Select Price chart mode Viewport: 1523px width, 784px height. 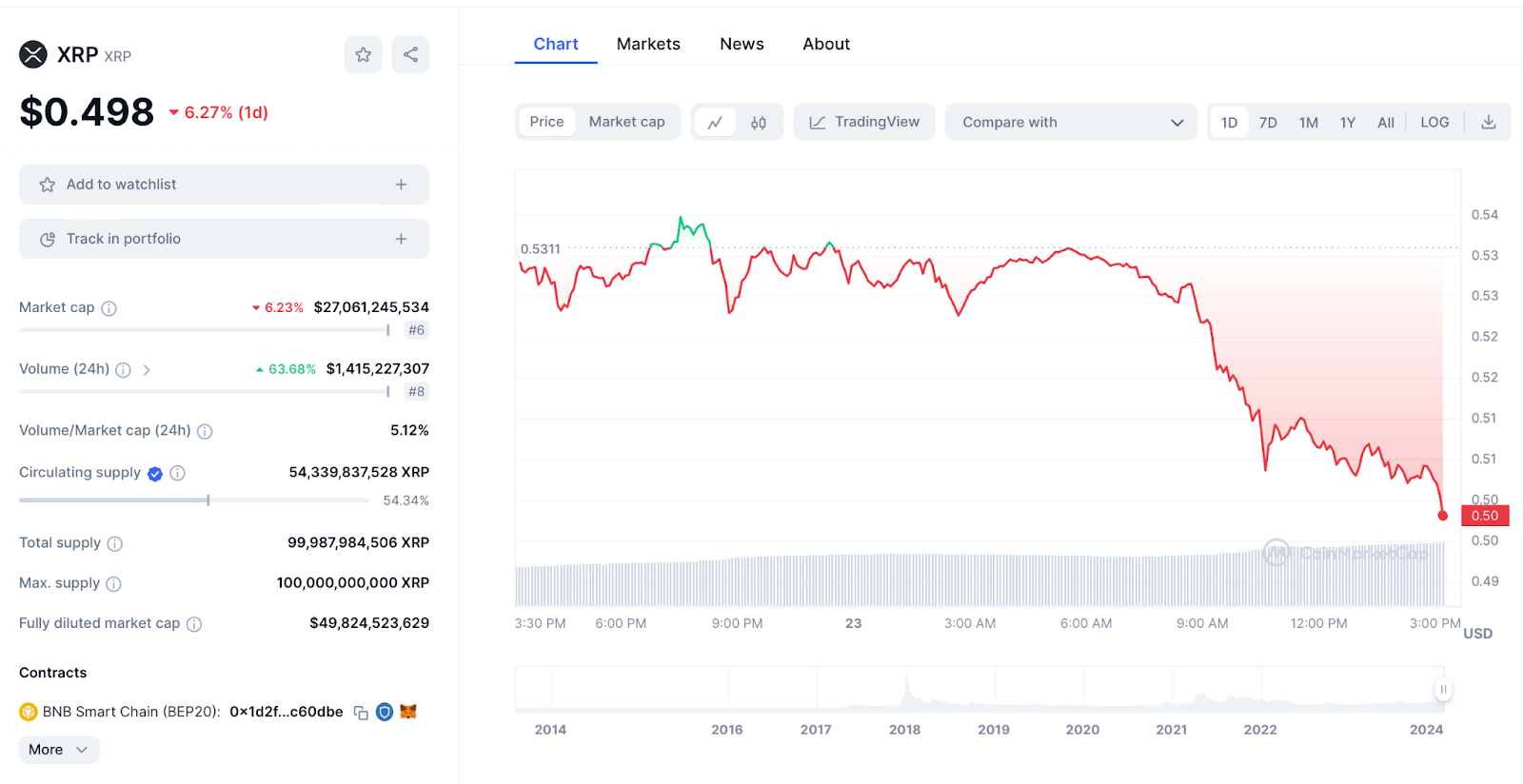click(546, 122)
